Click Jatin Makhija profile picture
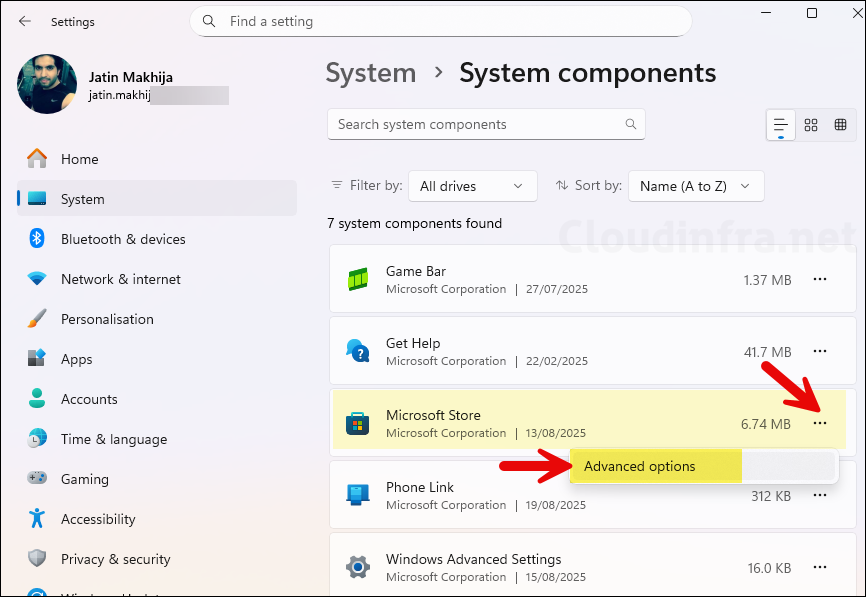Screen dimensions: 866x597 [47, 84]
